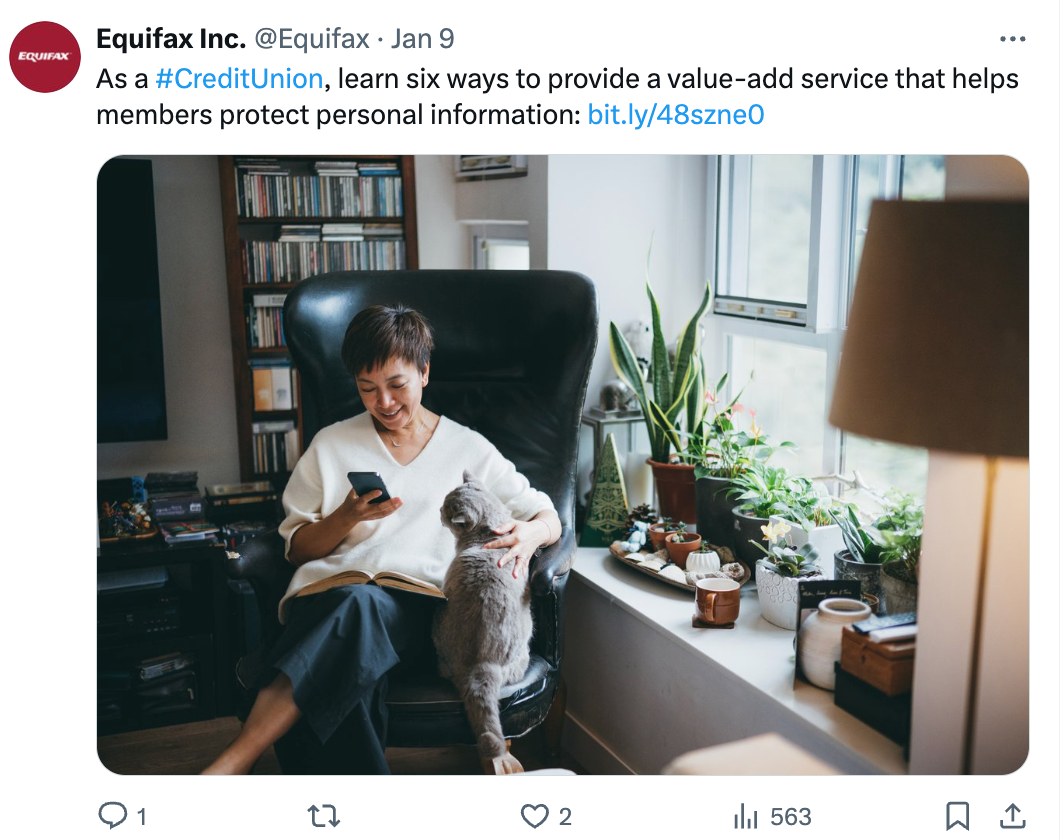The height and width of the screenshot is (840, 1060).
Task: View the reply count
Action: click(x=140, y=816)
